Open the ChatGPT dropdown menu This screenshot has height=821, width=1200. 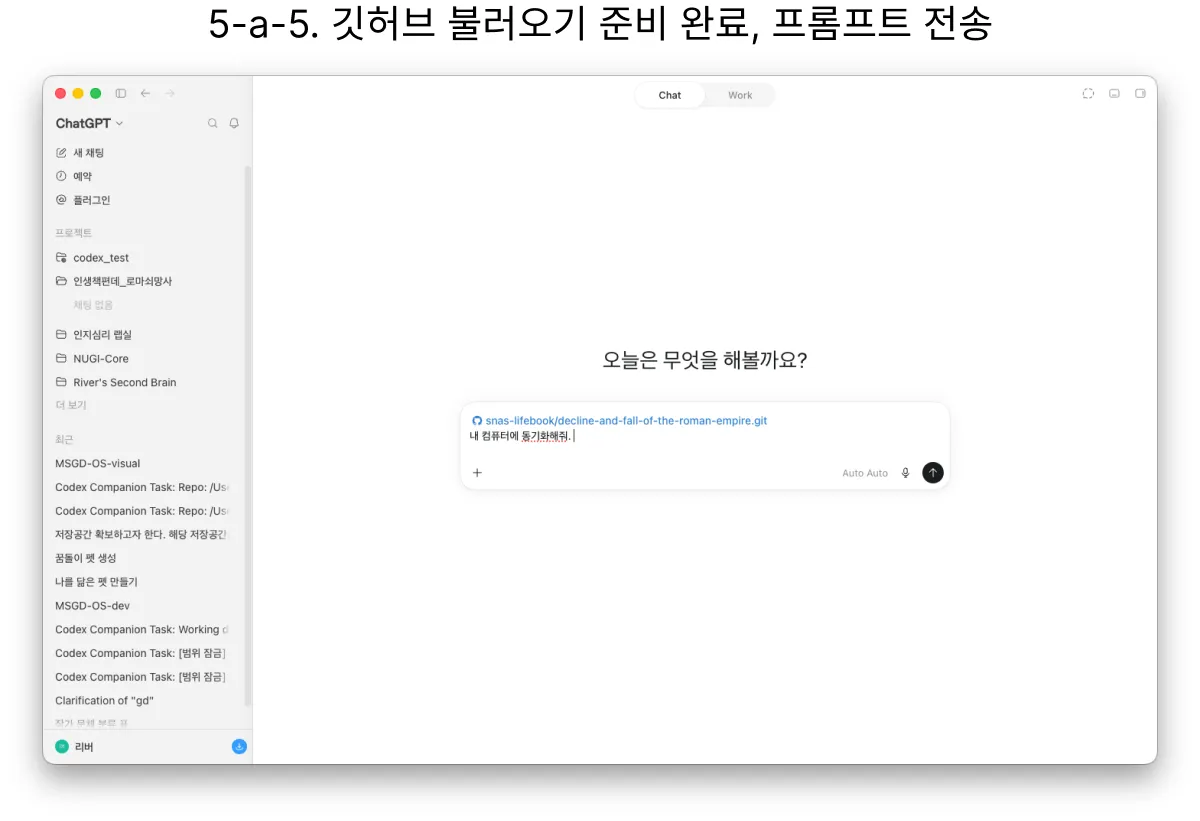[x=89, y=123]
